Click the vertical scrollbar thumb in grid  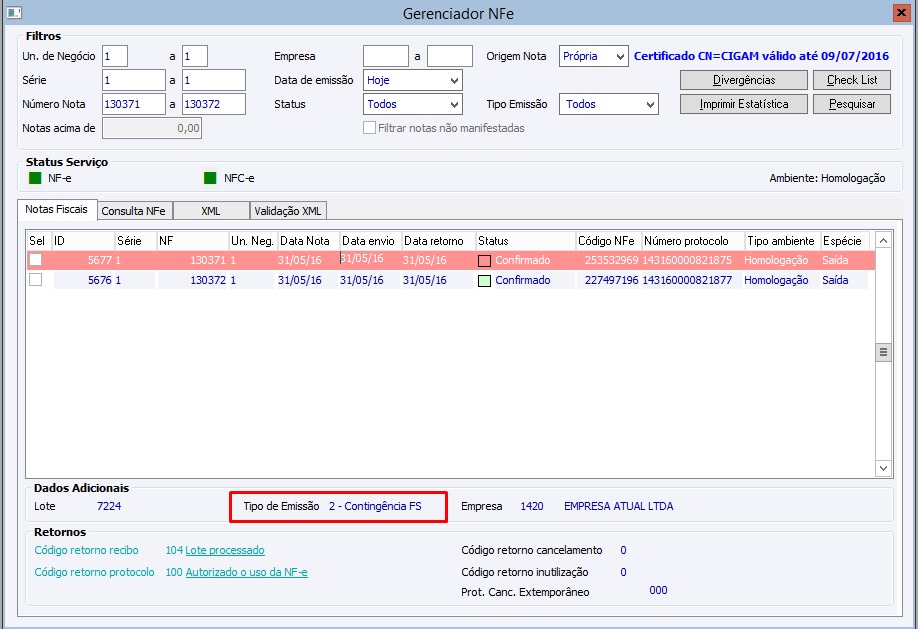click(x=883, y=352)
